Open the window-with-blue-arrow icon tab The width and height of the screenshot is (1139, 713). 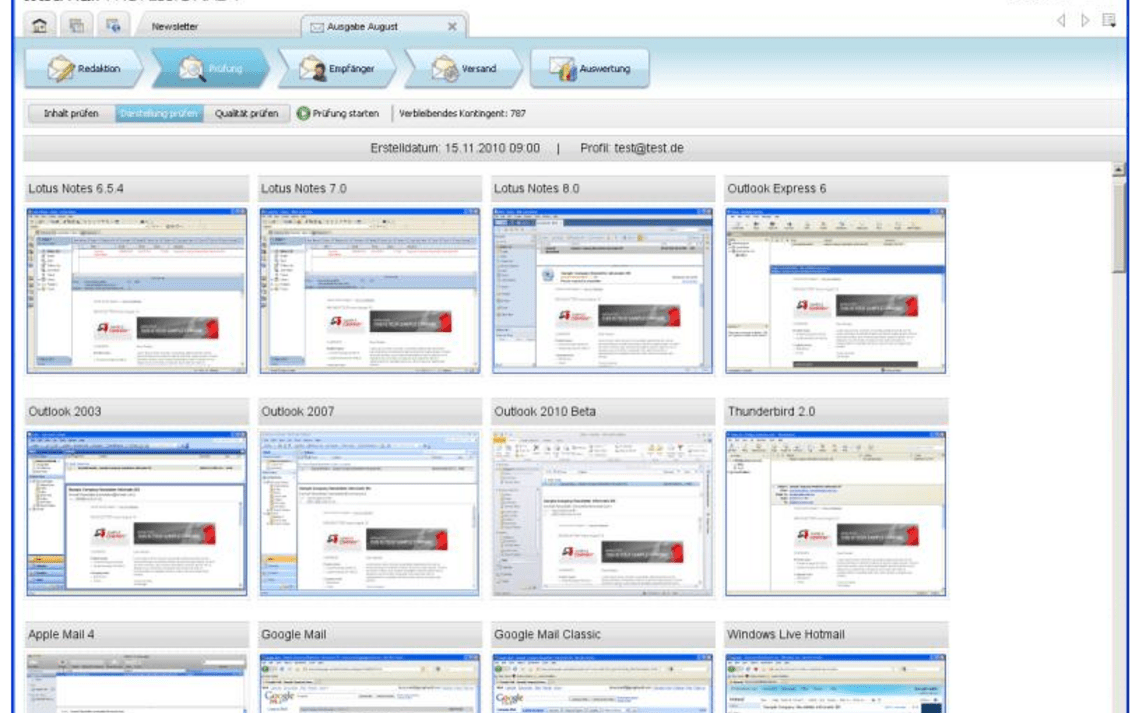click(113, 25)
